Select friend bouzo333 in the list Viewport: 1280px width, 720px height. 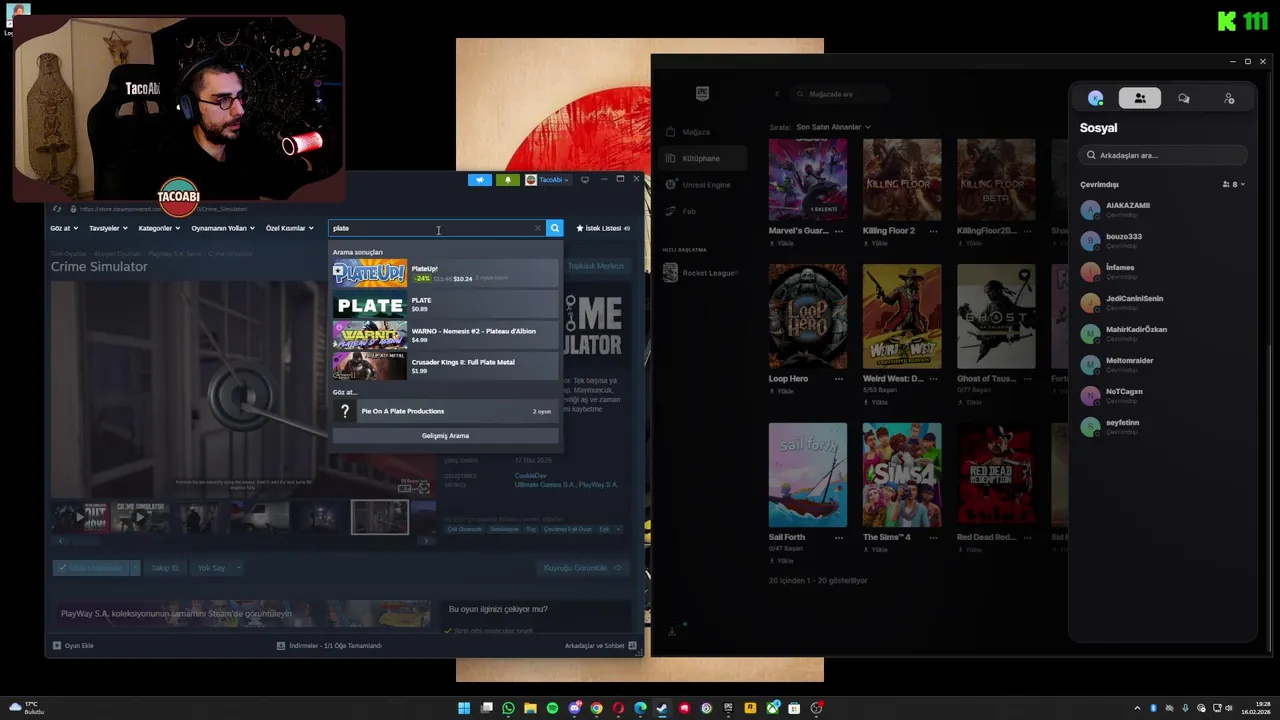(x=1163, y=241)
